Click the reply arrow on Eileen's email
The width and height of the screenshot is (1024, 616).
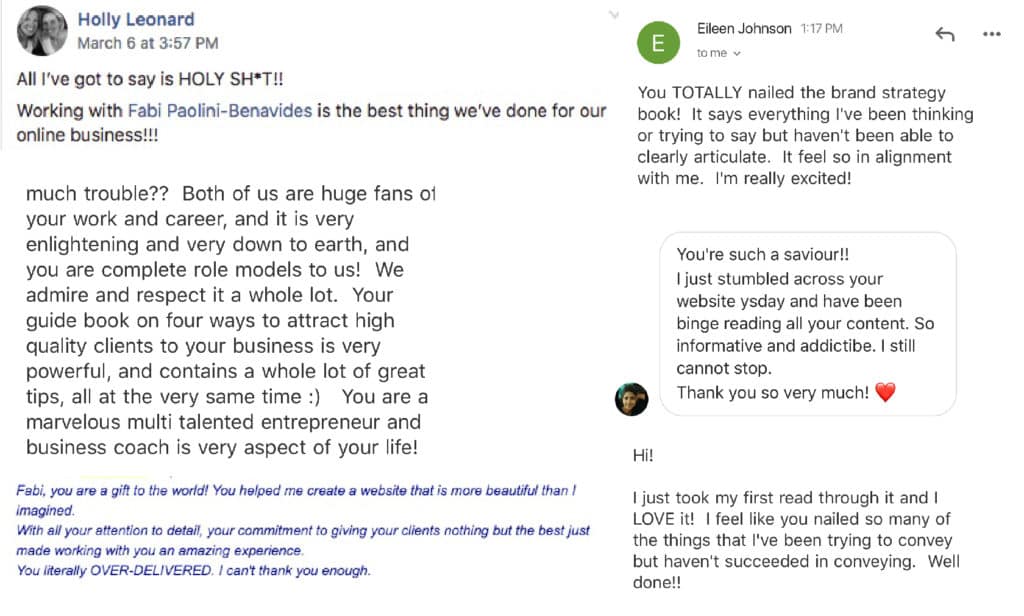944,34
